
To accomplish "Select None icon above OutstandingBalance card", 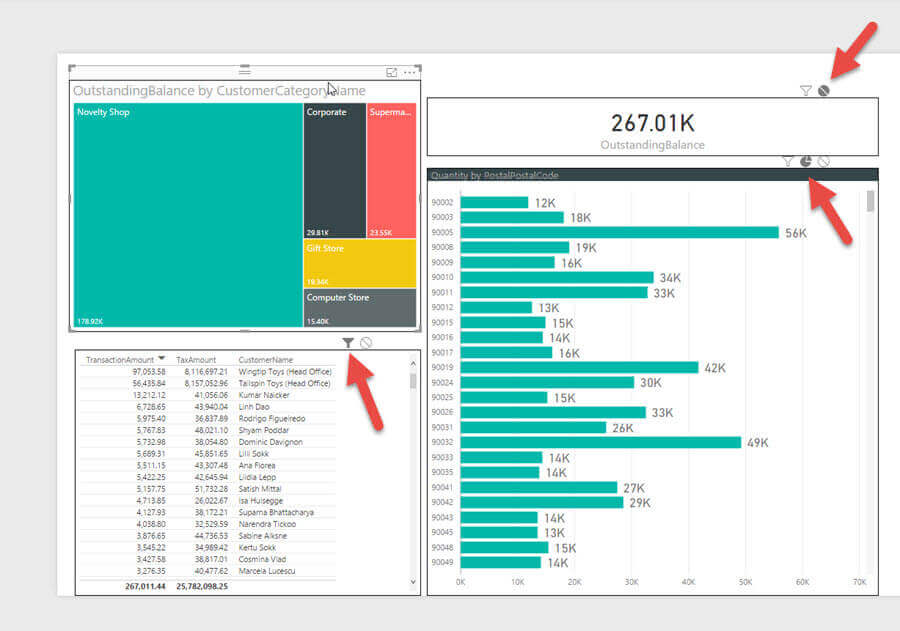I will pos(824,91).
